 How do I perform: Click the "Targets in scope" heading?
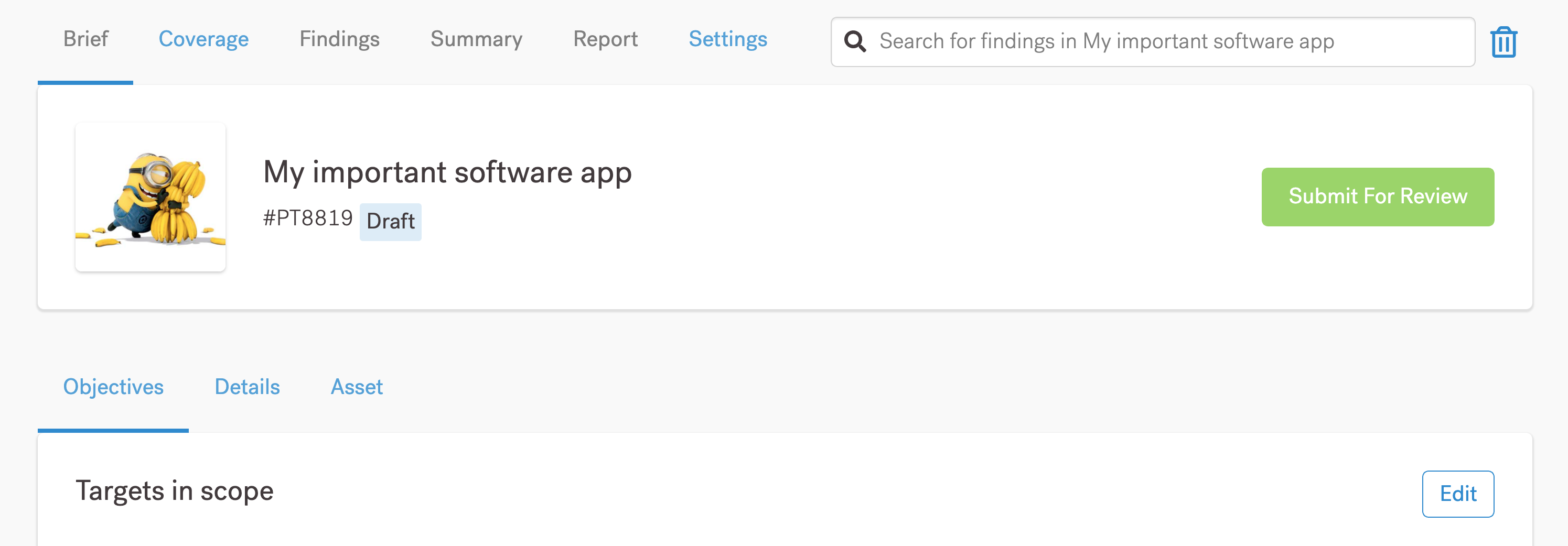click(174, 490)
